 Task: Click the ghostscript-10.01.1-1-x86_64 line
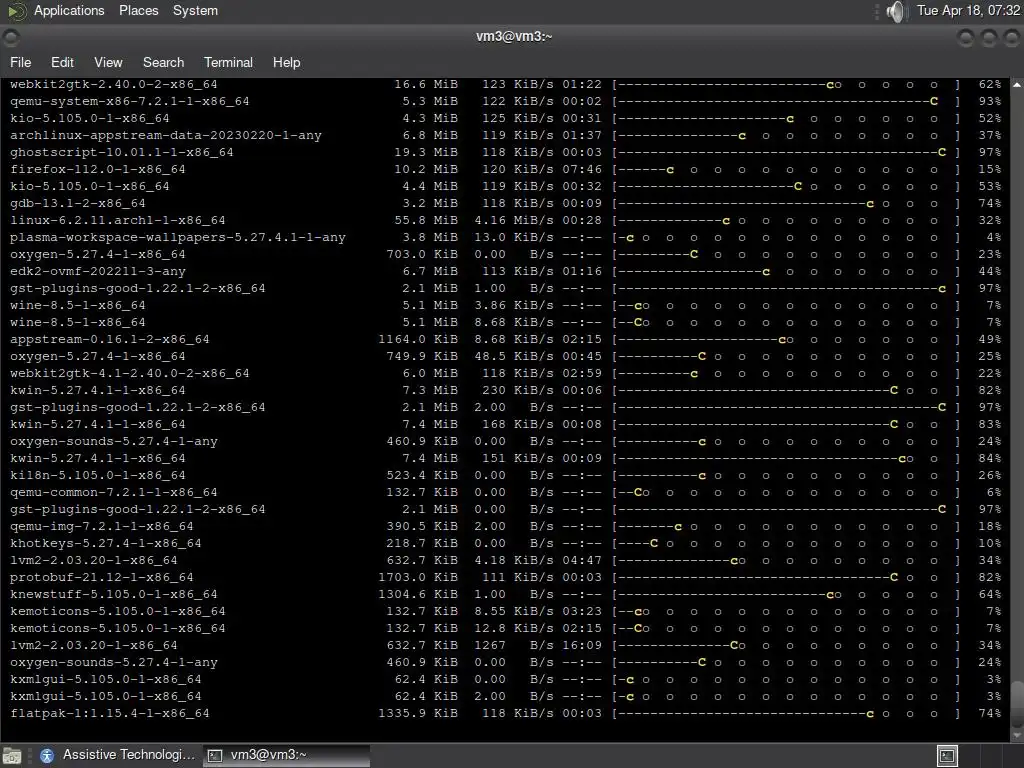click(x=505, y=152)
